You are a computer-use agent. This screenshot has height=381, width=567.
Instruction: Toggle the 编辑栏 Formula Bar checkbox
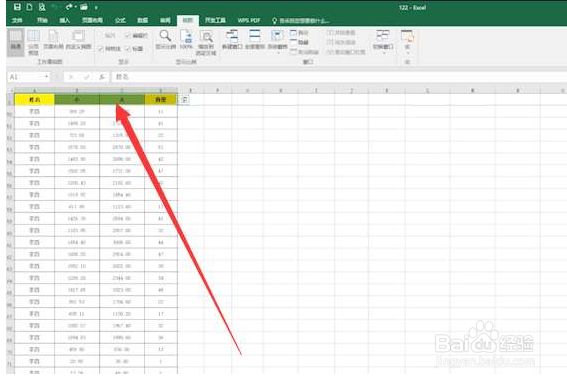click(136, 35)
